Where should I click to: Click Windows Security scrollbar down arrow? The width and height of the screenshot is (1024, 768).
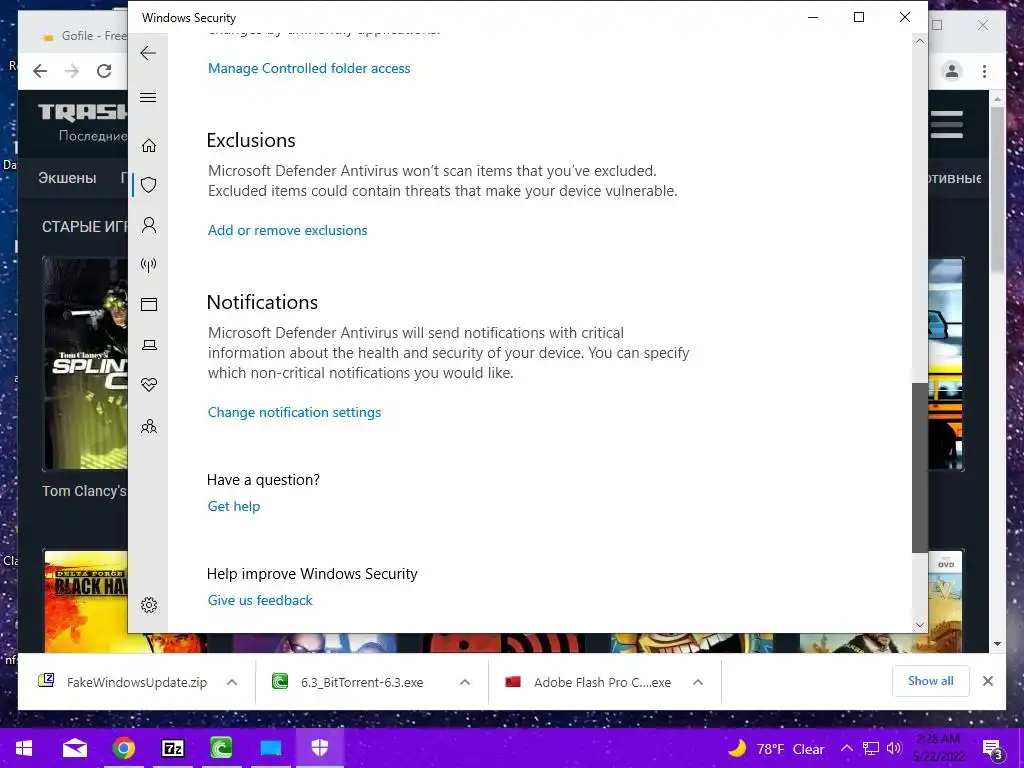pos(920,625)
